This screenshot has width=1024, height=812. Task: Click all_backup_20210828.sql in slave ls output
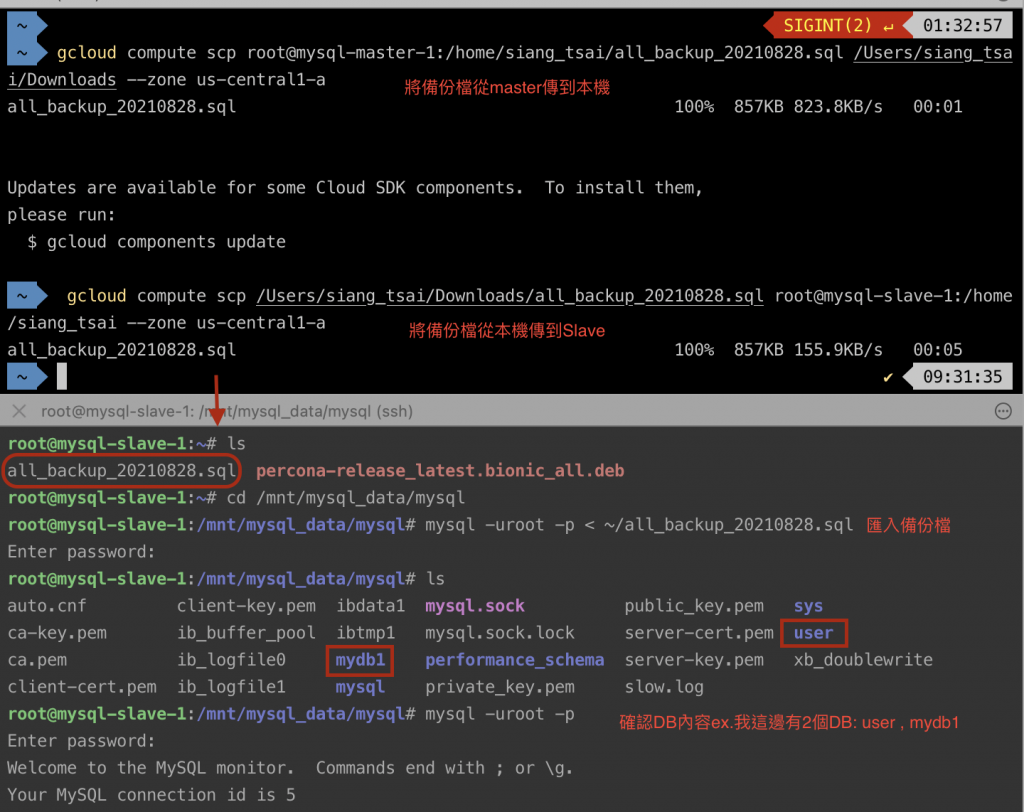(x=121, y=470)
